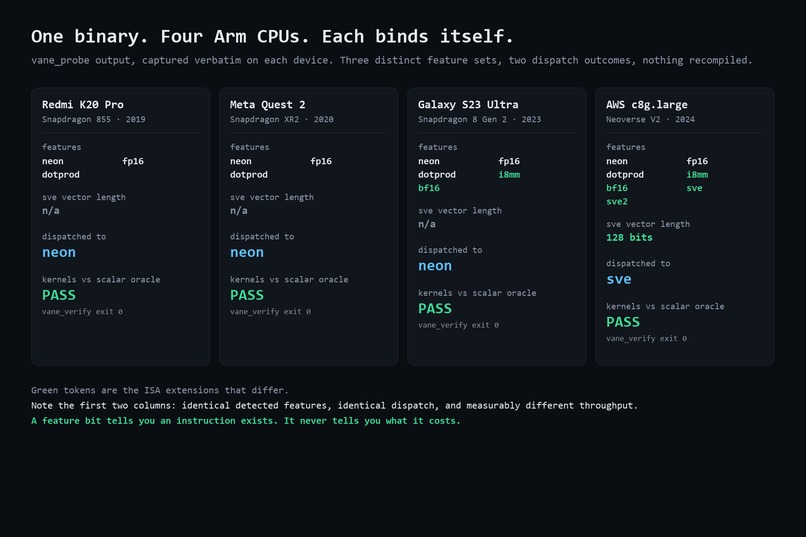The height and width of the screenshot is (537, 806).
Task: Click green 'i8mm' in Galaxy S23 Ultra card
Action: coord(509,175)
